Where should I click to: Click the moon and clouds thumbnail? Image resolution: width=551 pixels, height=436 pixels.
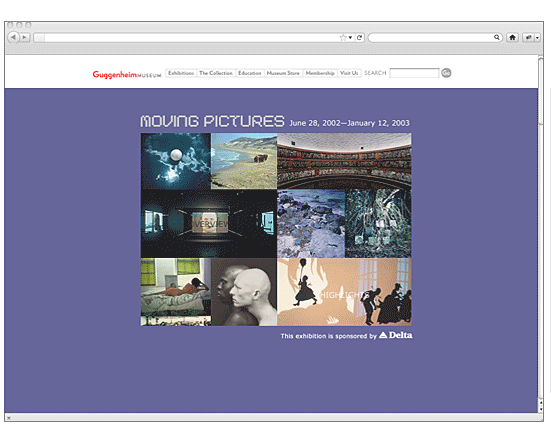pyautogui.click(x=176, y=161)
